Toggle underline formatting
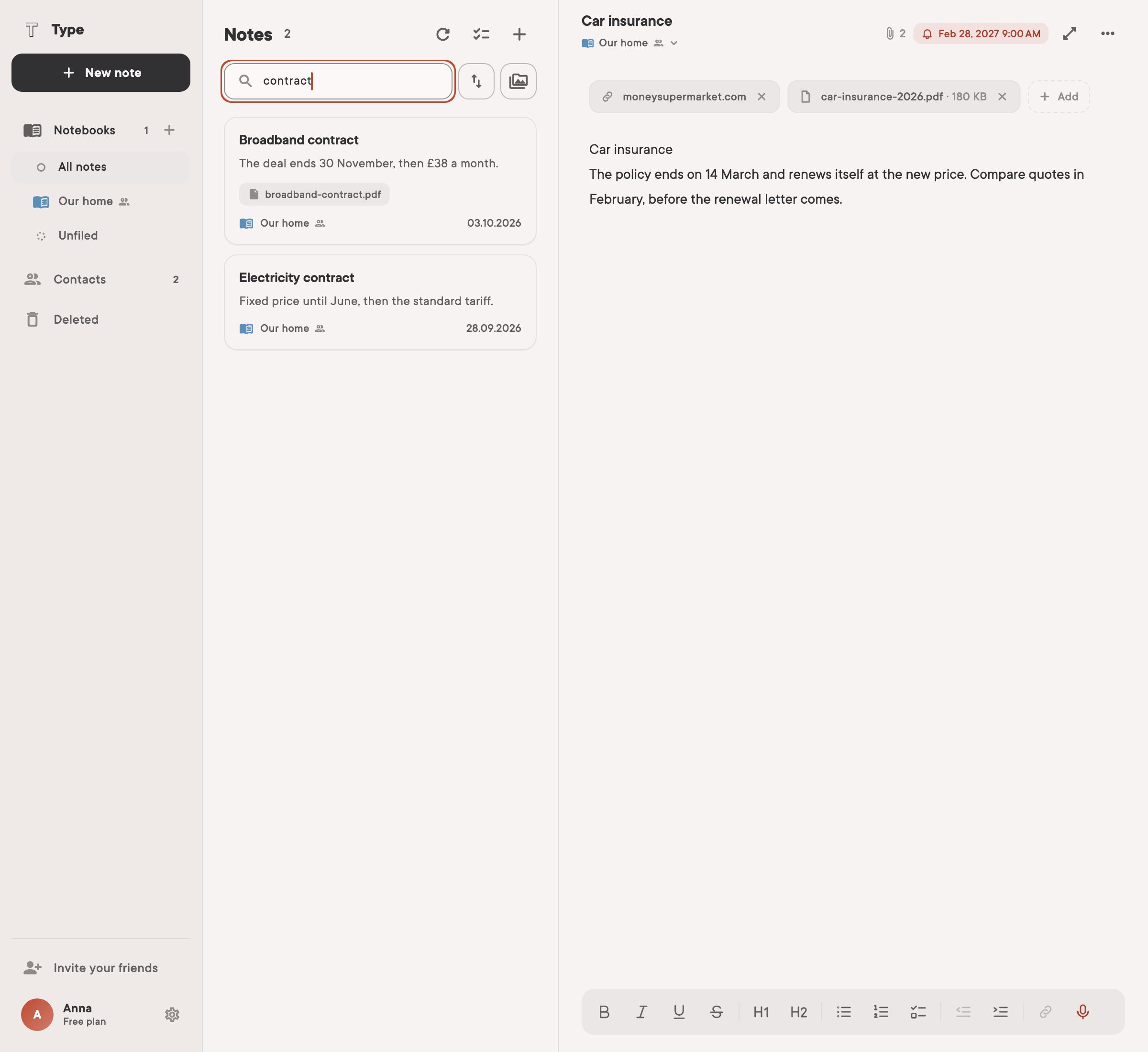1148x1052 pixels. pos(679,1011)
